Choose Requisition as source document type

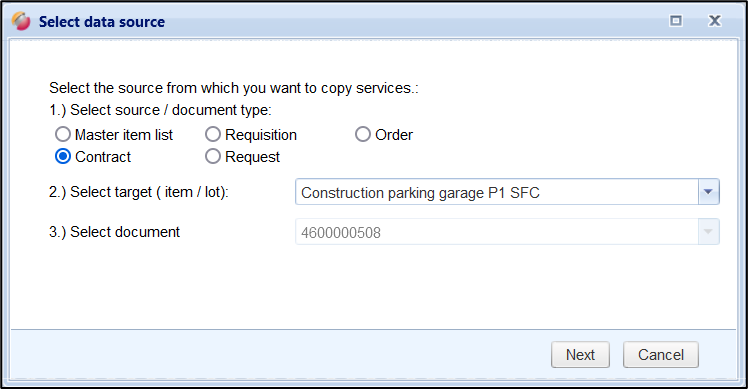pyautogui.click(x=213, y=135)
